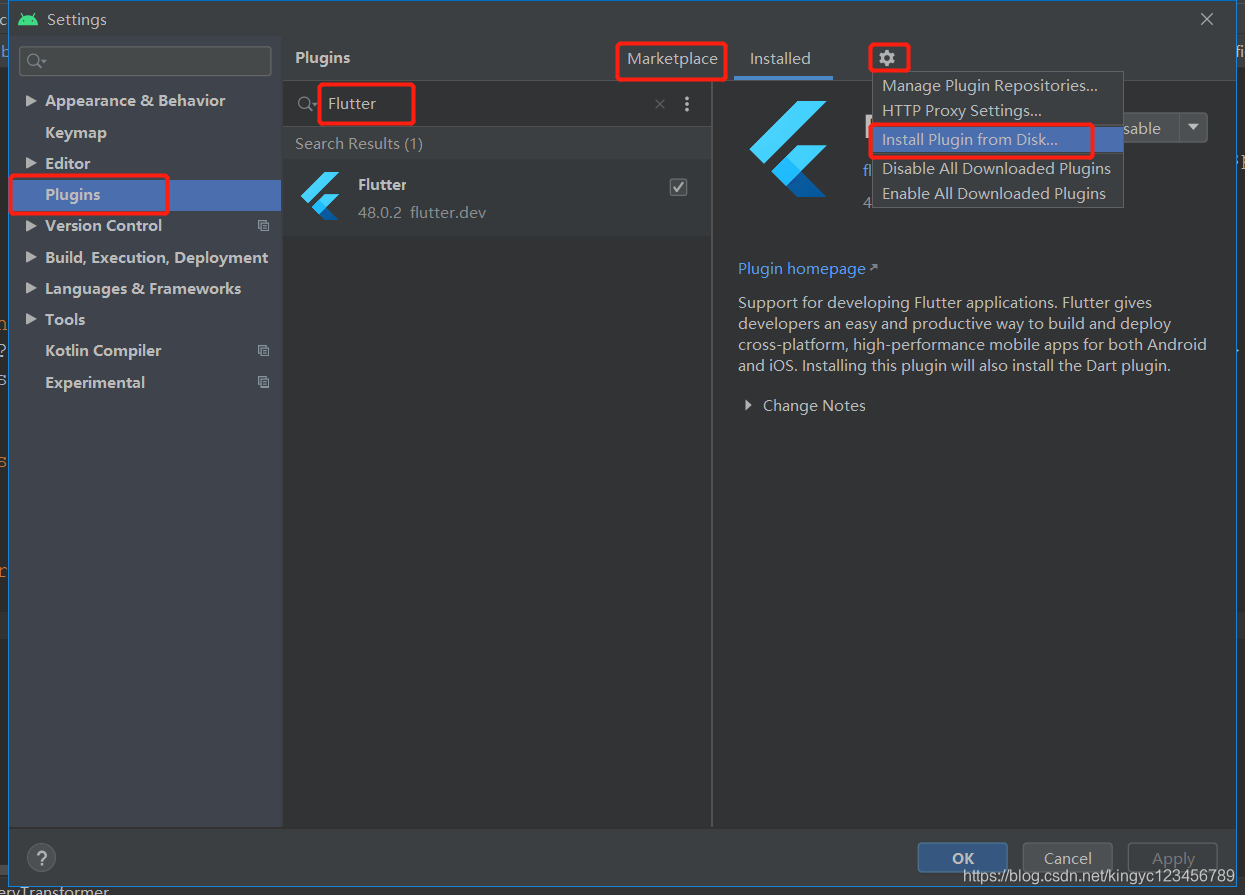Image resolution: width=1245 pixels, height=895 pixels.
Task: Select Experimental settings item
Action: coord(95,382)
